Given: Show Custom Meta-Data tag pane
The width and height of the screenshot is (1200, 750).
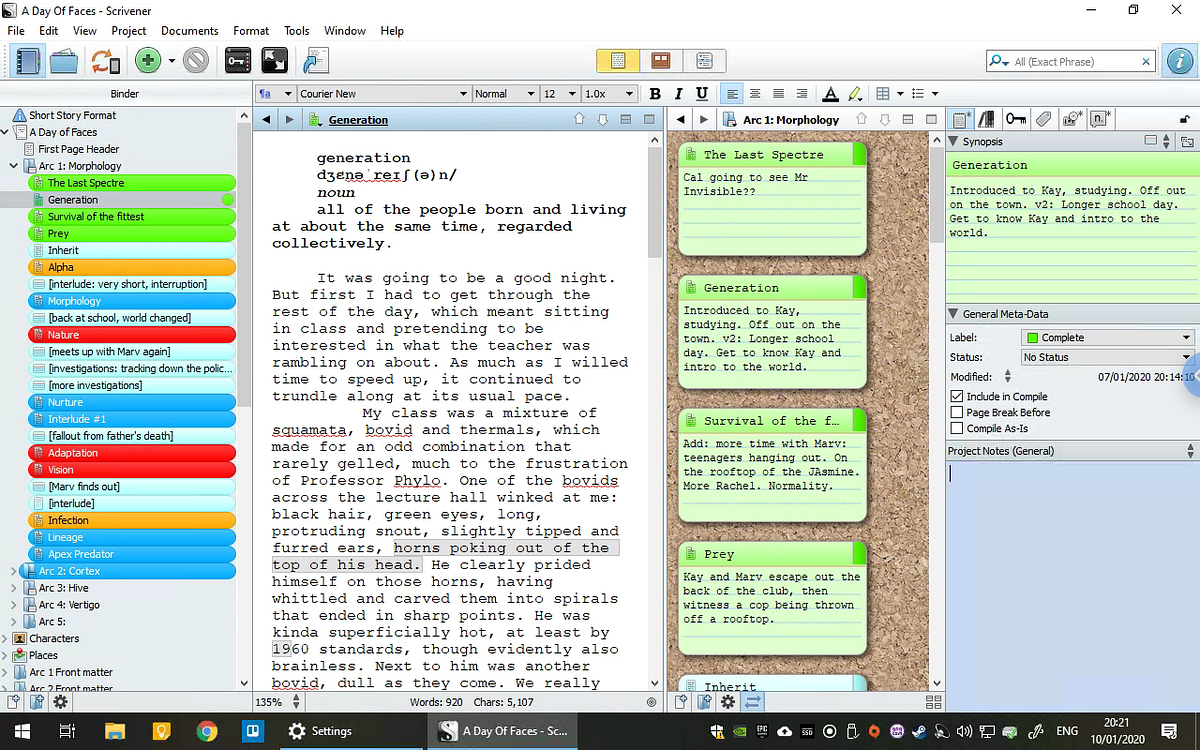Looking at the screenshot, I should point(1043,119).
